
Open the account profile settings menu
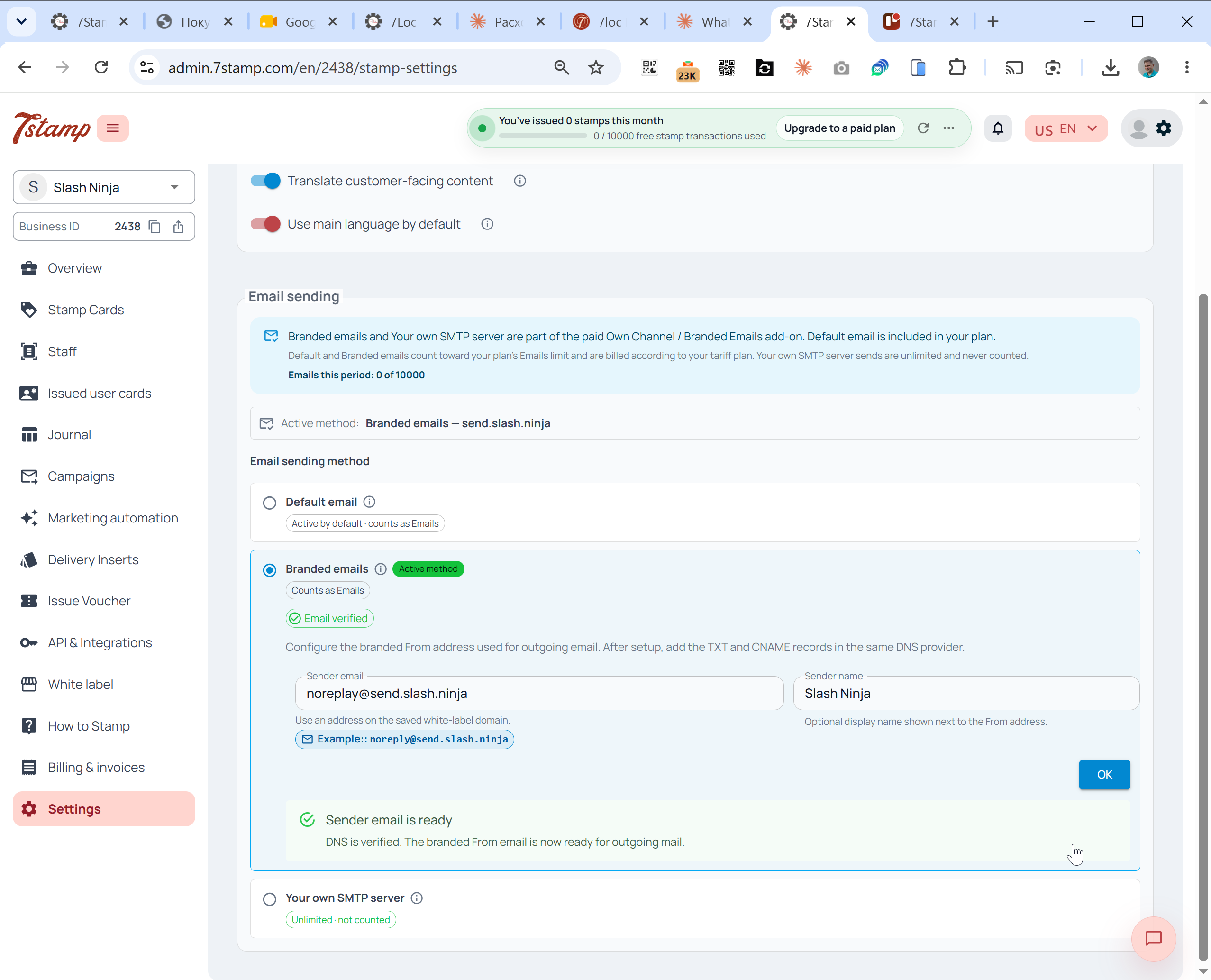click(1151, 128)
